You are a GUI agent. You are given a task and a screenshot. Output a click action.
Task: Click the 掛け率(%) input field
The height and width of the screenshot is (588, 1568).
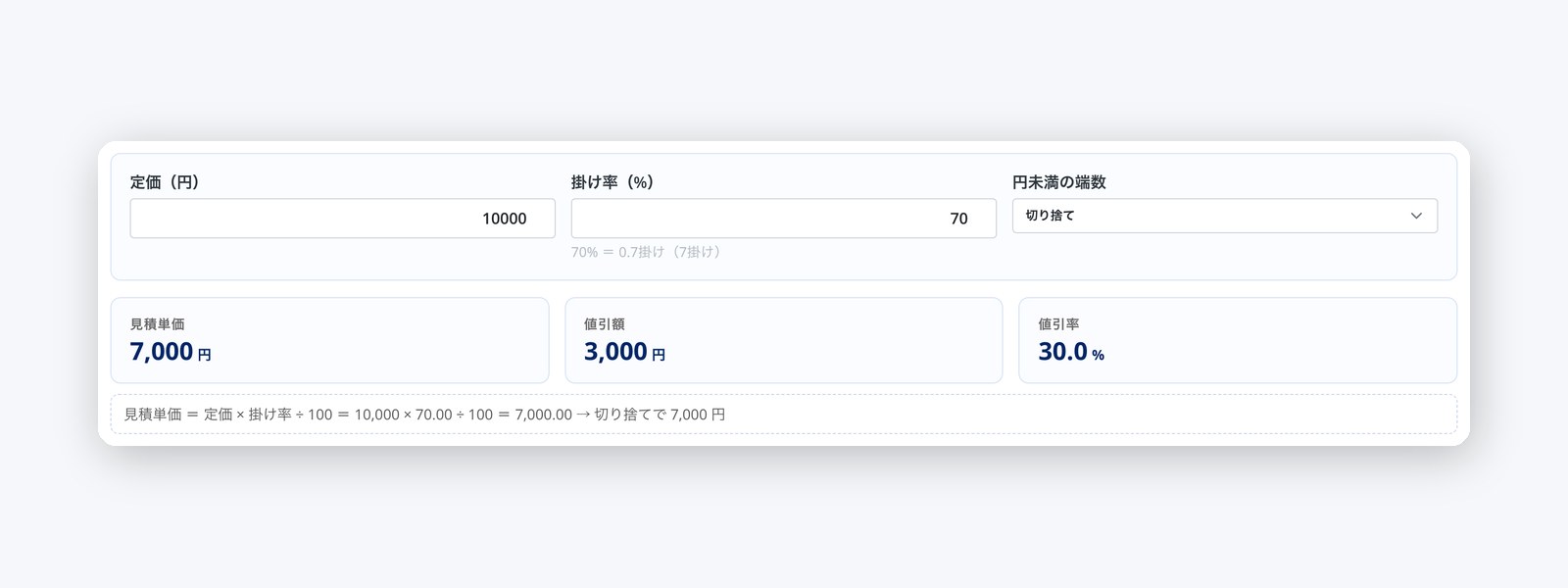point(783,219)
